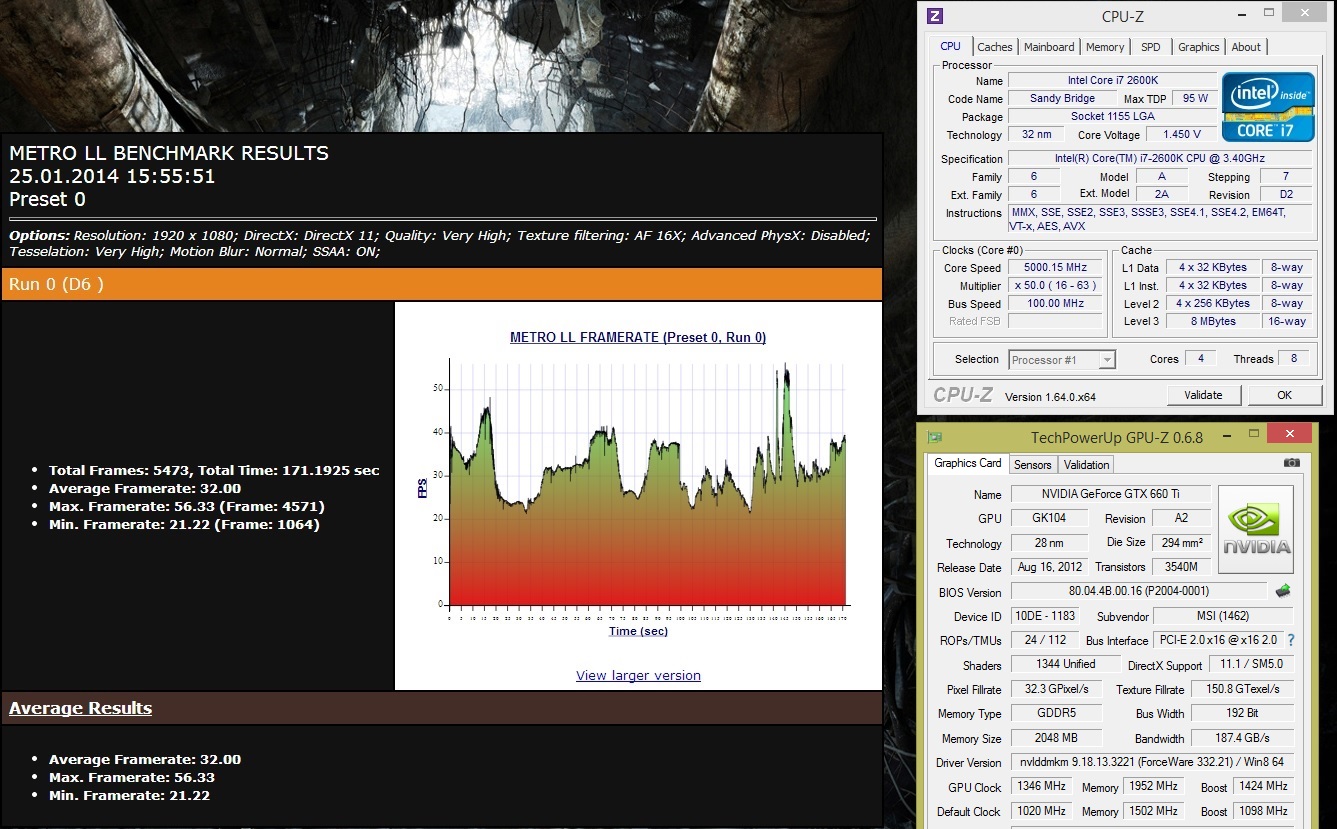Click the Cores value 4 in CPU-Z
Screen dimensions: 1337x829
click(1201, 359)
